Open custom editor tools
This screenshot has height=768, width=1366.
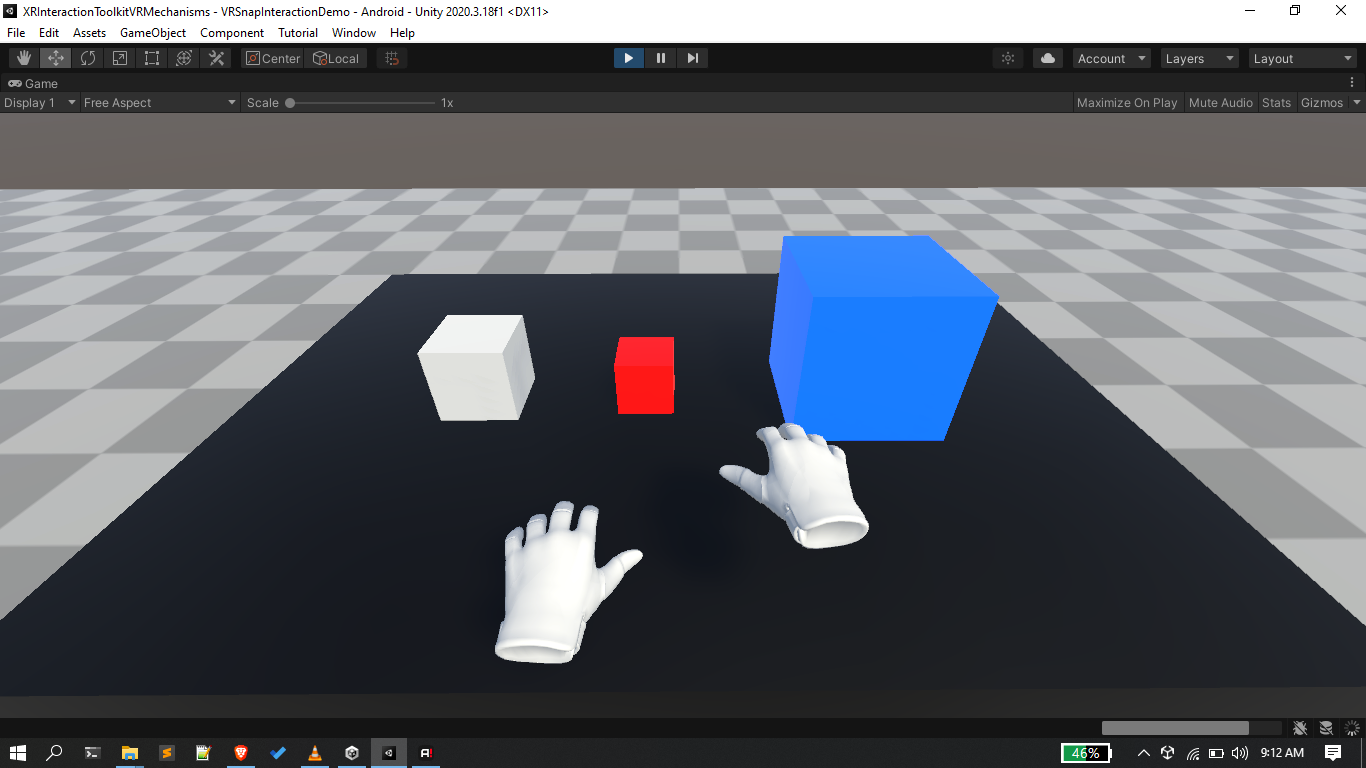216,58
